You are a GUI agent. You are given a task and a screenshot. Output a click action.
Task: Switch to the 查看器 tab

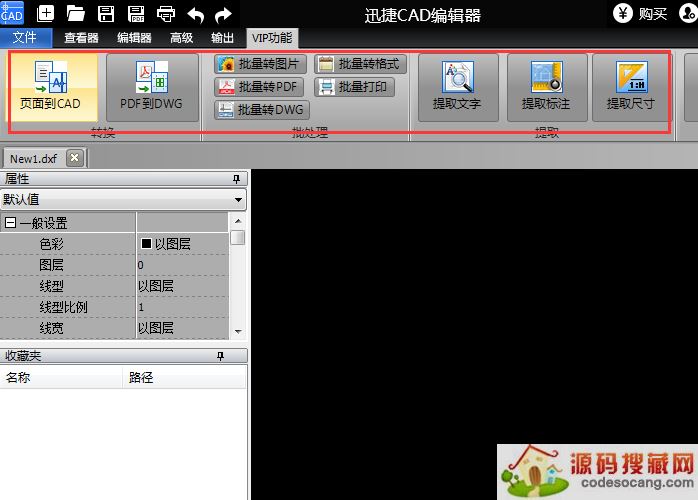pos(81,38)
